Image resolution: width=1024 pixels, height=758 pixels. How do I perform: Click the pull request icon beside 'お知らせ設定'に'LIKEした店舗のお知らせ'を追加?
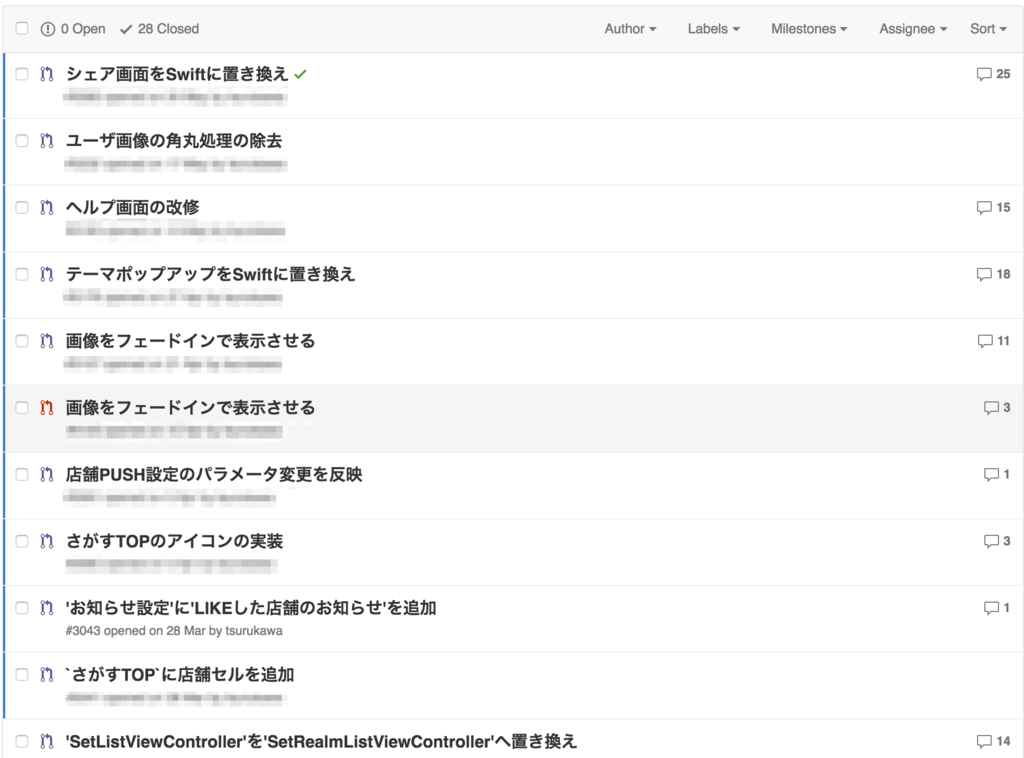[x=46, y=608]
